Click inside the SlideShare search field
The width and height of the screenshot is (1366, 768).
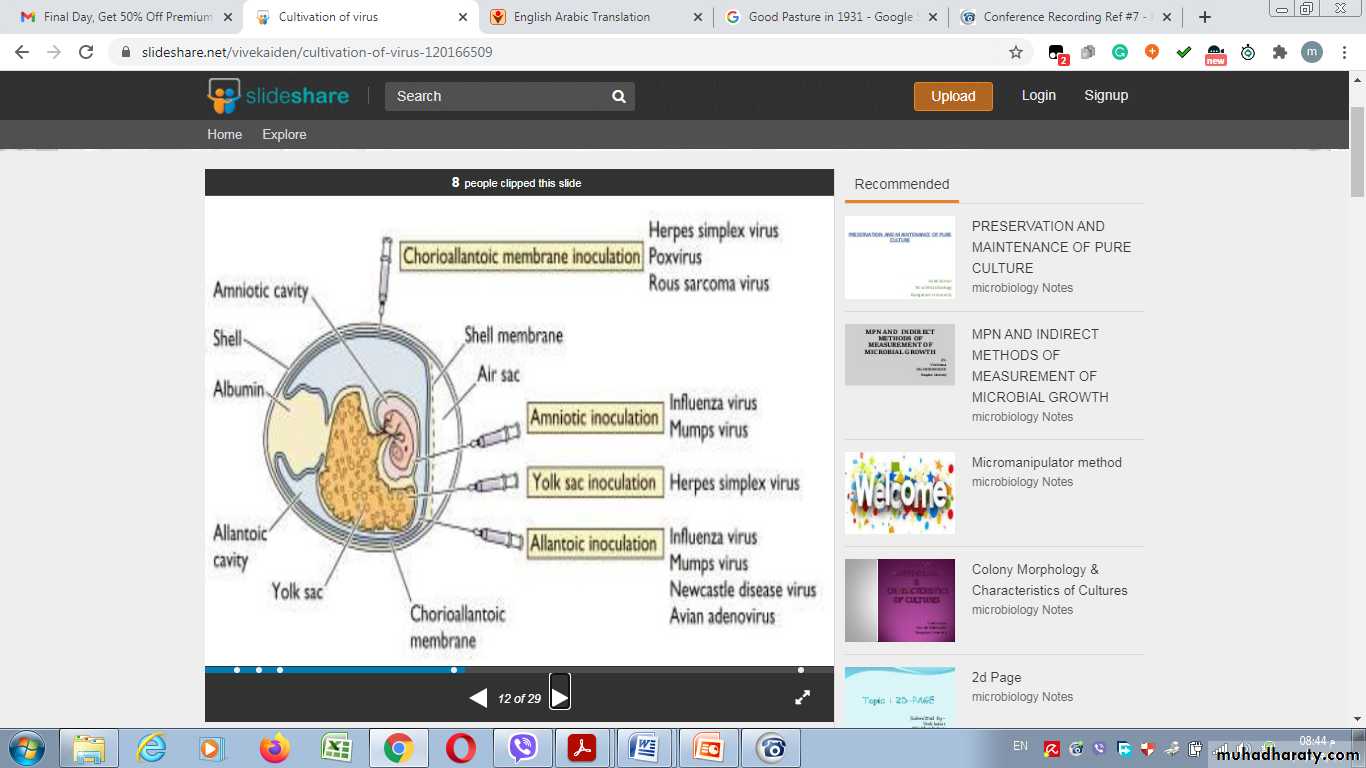(495, 96)
